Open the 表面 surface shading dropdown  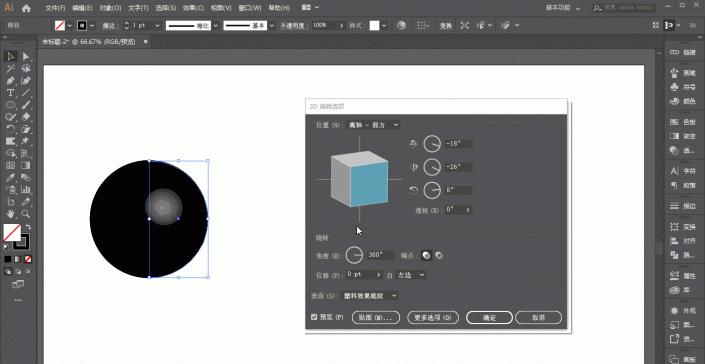point(370,296)
